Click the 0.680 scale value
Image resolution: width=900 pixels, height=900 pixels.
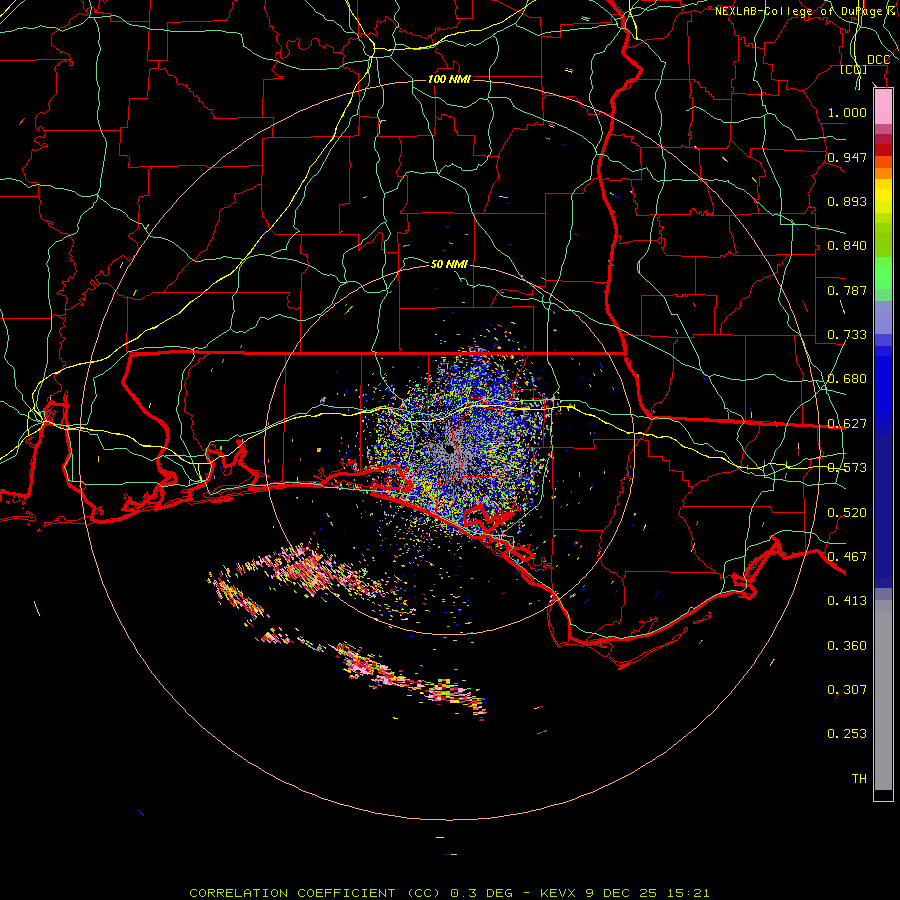click(x=847, y=379)
